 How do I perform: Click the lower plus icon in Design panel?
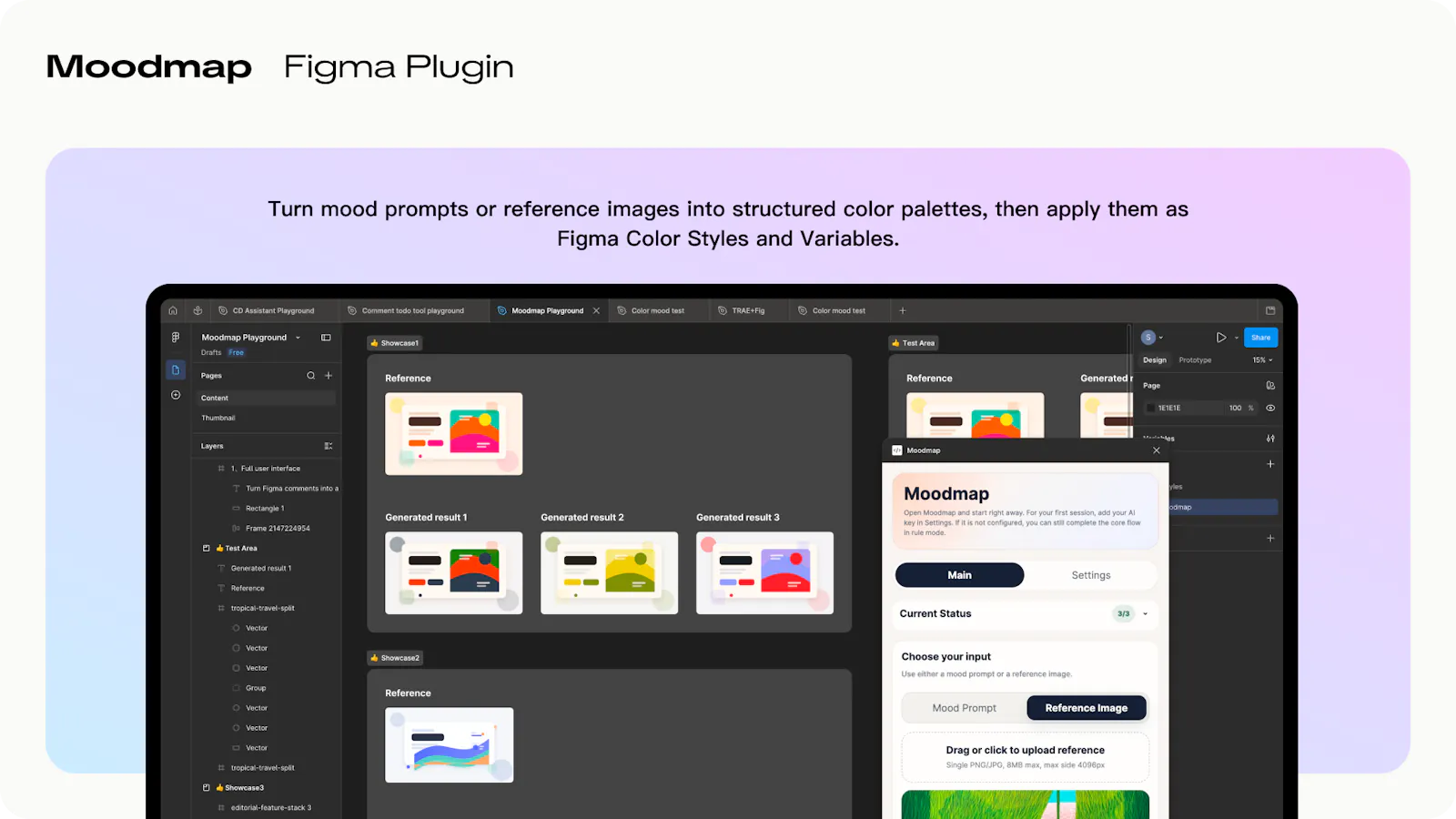(x=1270, y=539)
